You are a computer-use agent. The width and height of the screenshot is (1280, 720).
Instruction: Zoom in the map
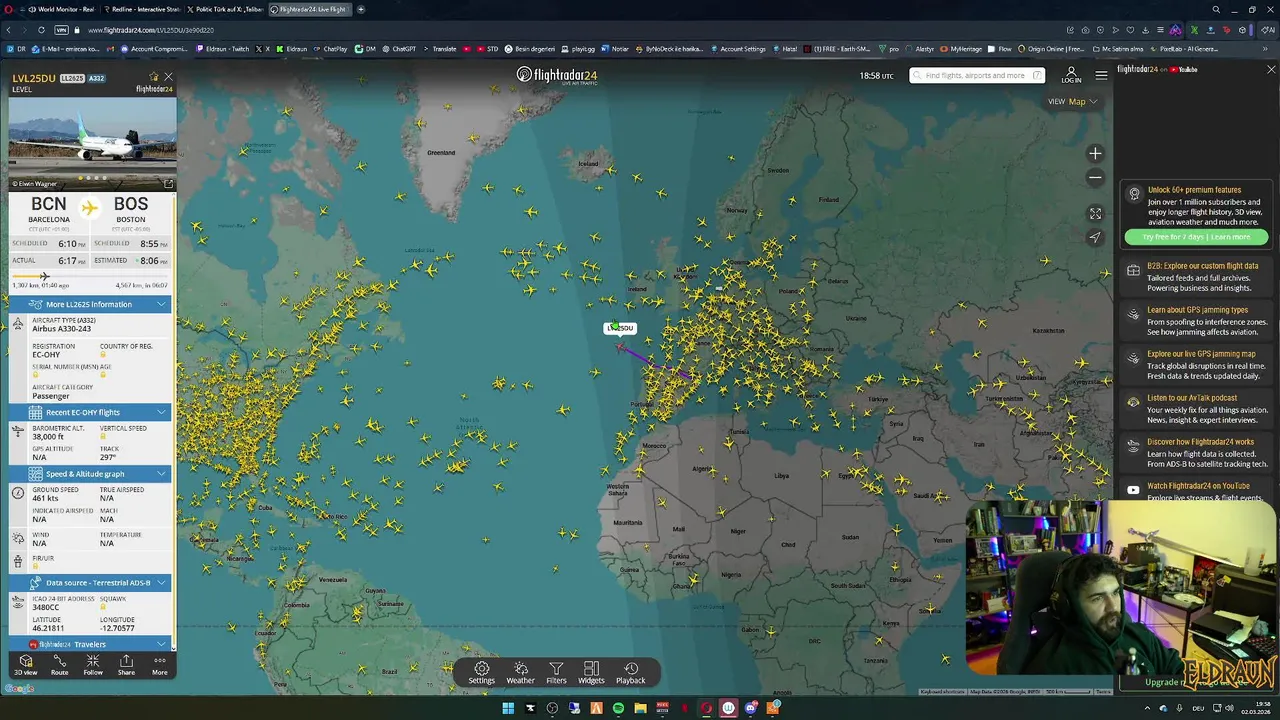pyautogui.click(x=1095, y=154)
